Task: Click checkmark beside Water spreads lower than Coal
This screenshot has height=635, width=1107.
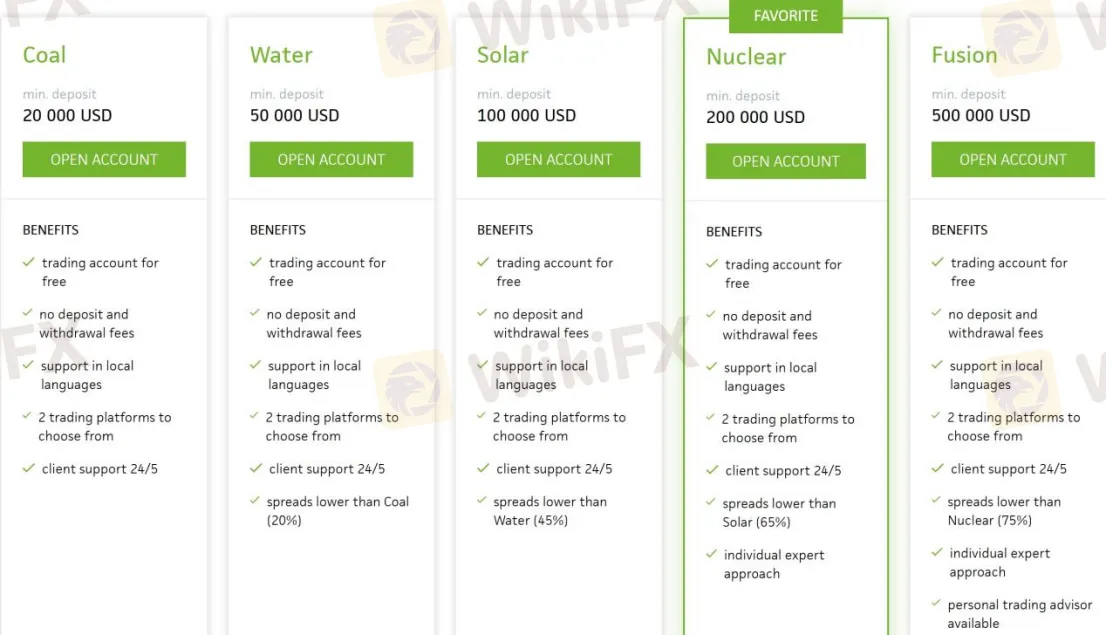Action: (256, 501)
